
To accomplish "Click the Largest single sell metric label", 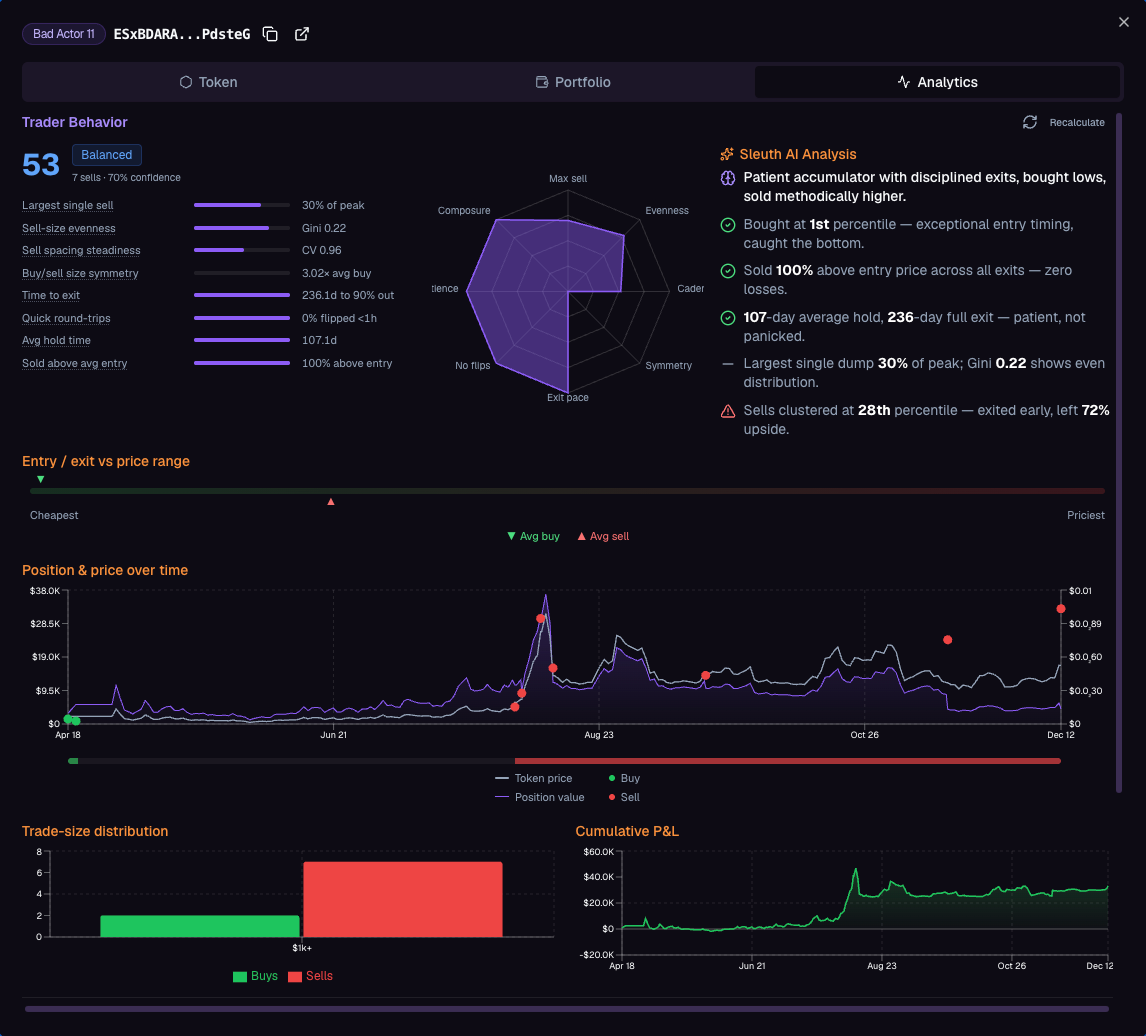I will coord(67,205).
